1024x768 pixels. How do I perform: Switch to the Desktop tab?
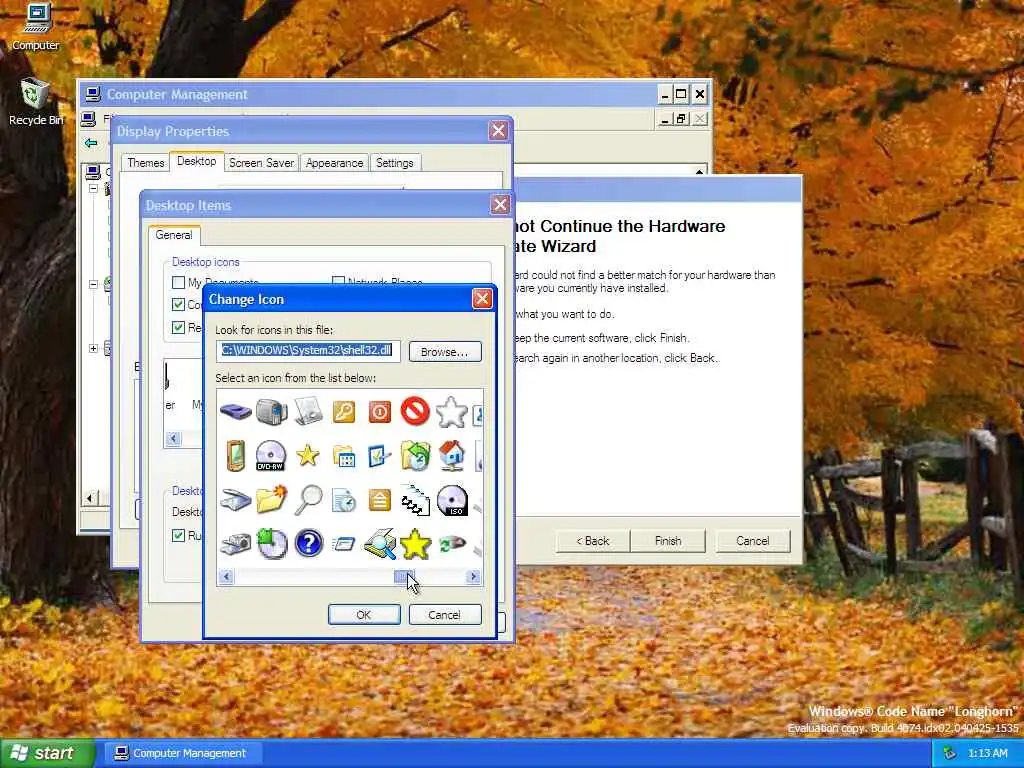tap(197, 161)
